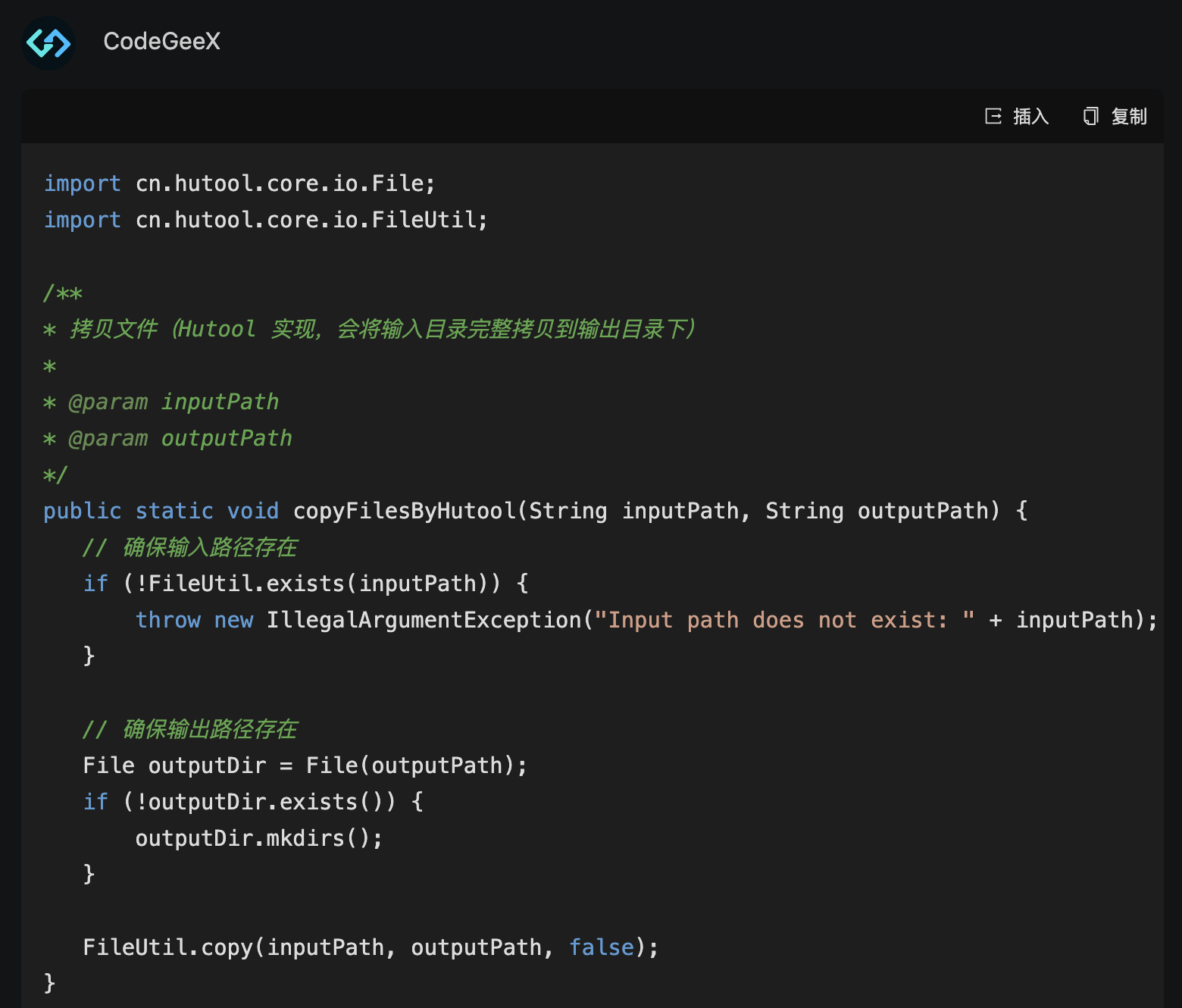Click the IllegalArgumentException class name
This screenshot has width=1182, height=1008.
click(424, 620)
